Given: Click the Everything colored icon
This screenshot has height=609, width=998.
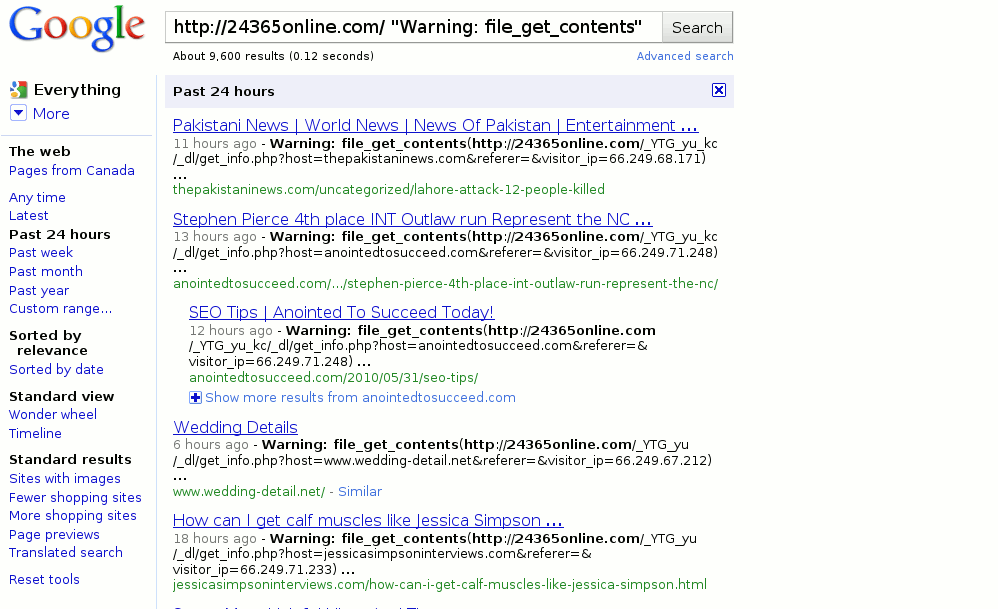Looking at the screenshot, I should pos(18,90).
